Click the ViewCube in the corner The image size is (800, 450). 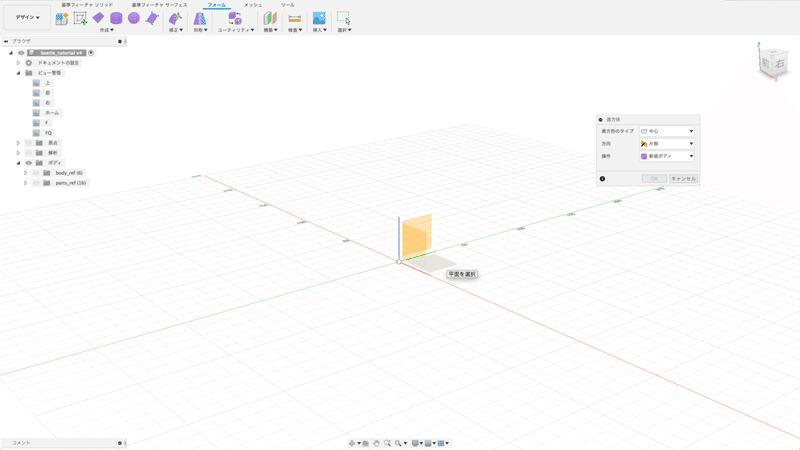click(x=773, y=63)
